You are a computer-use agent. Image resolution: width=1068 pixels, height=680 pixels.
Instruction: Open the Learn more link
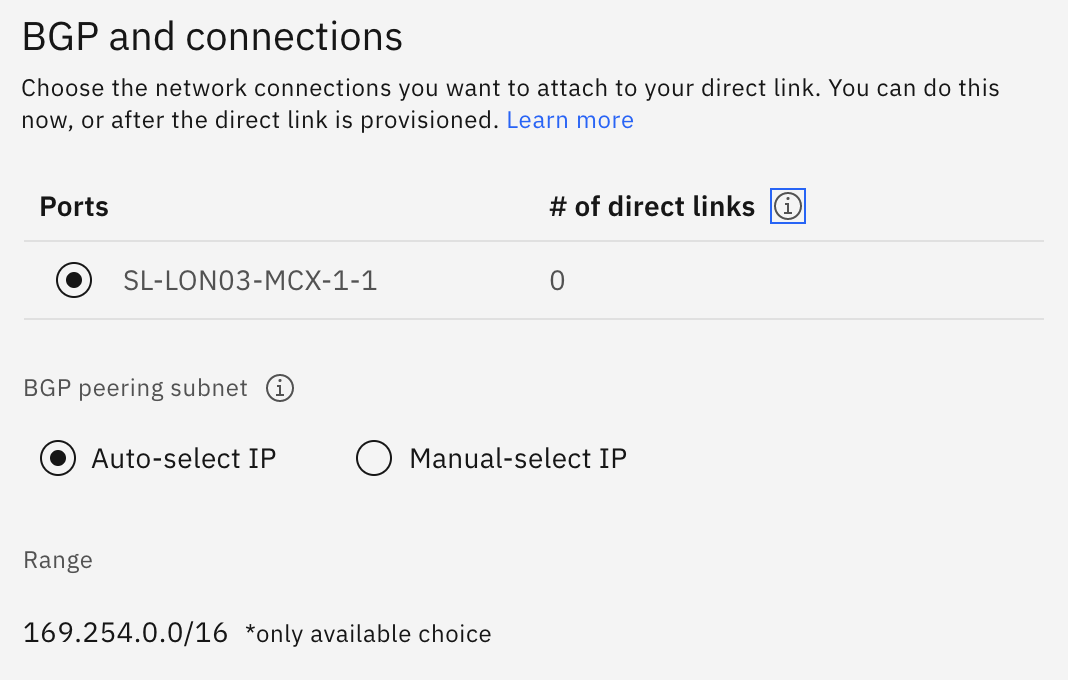point(570,120)
